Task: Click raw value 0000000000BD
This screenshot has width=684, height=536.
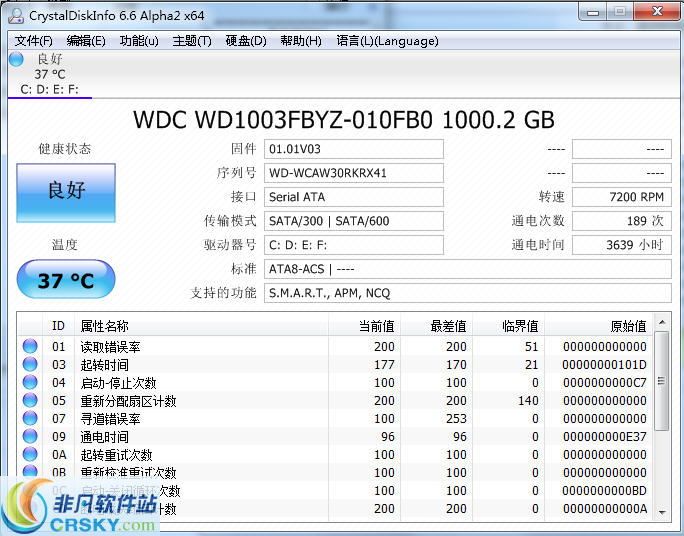Action: click(604, 491)
